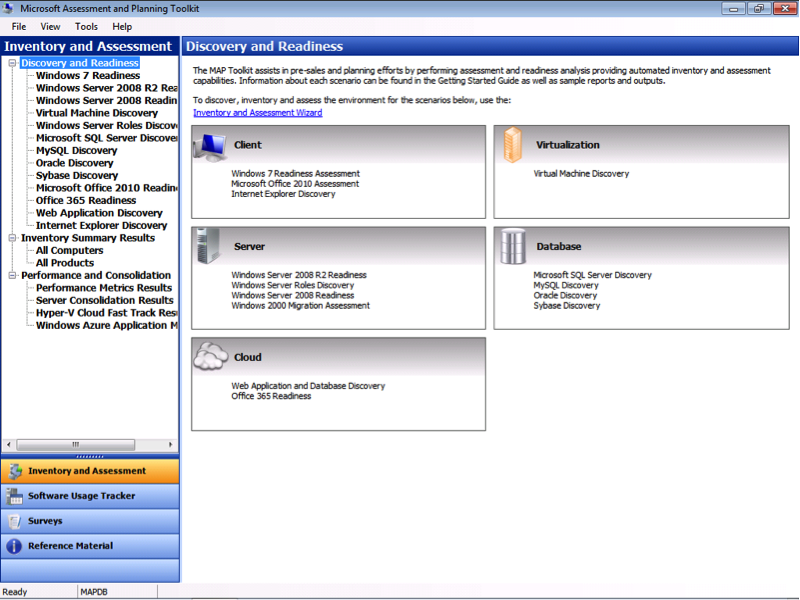Screen dimensions: 800x600
Task: Click Sybase Discovery in Database card
Action: [567, 306]
